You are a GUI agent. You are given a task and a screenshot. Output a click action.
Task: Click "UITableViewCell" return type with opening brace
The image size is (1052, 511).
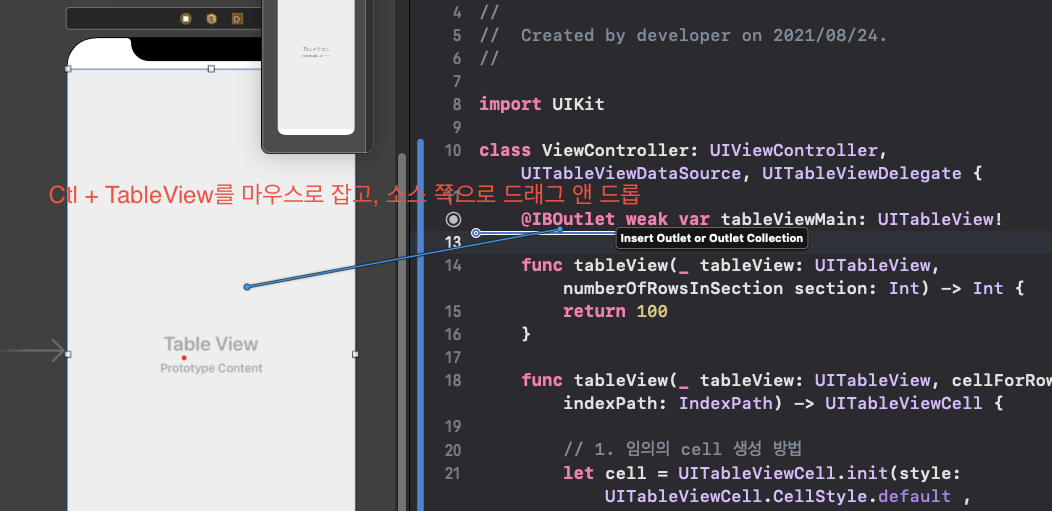tap(914, 404)
